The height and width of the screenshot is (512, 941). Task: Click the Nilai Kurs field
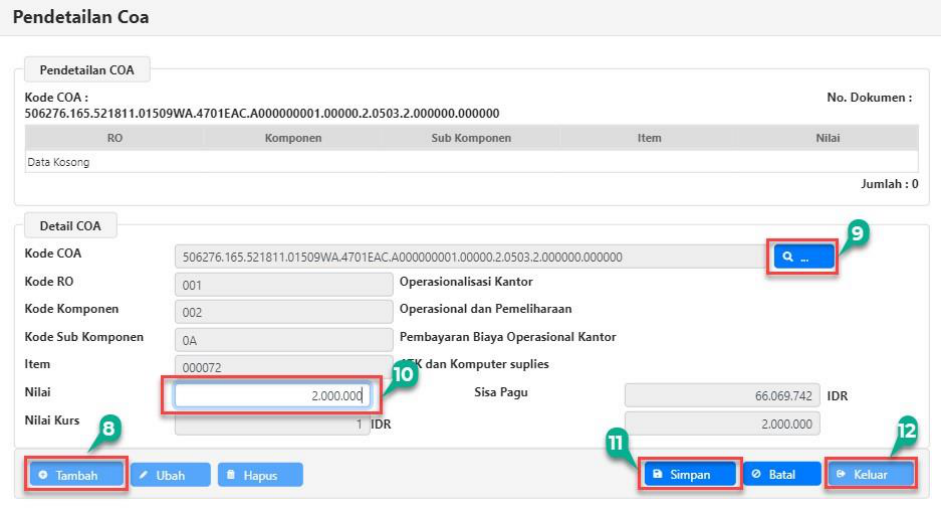(272, 424)
